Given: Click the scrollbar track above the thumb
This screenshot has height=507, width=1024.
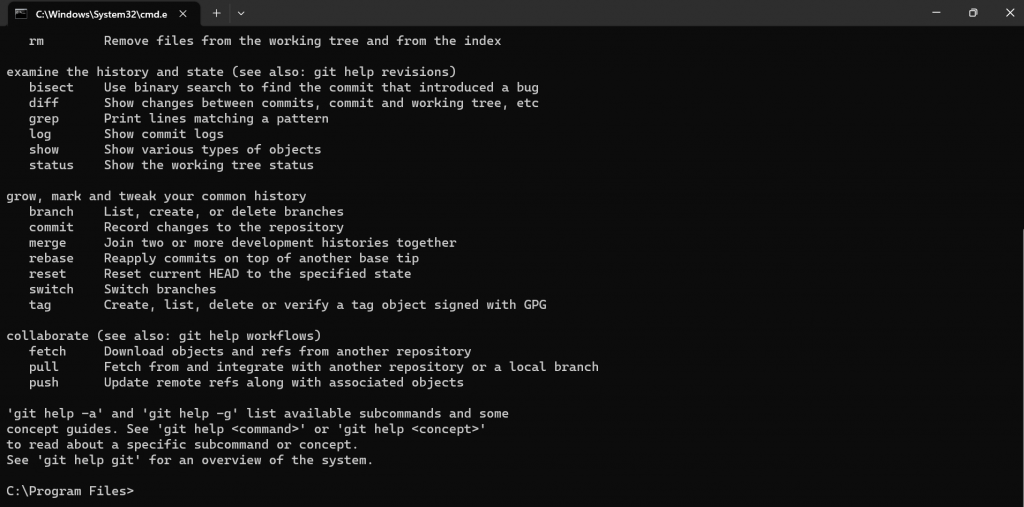Looking at the screenshot, I should [x=1021, y=127].
